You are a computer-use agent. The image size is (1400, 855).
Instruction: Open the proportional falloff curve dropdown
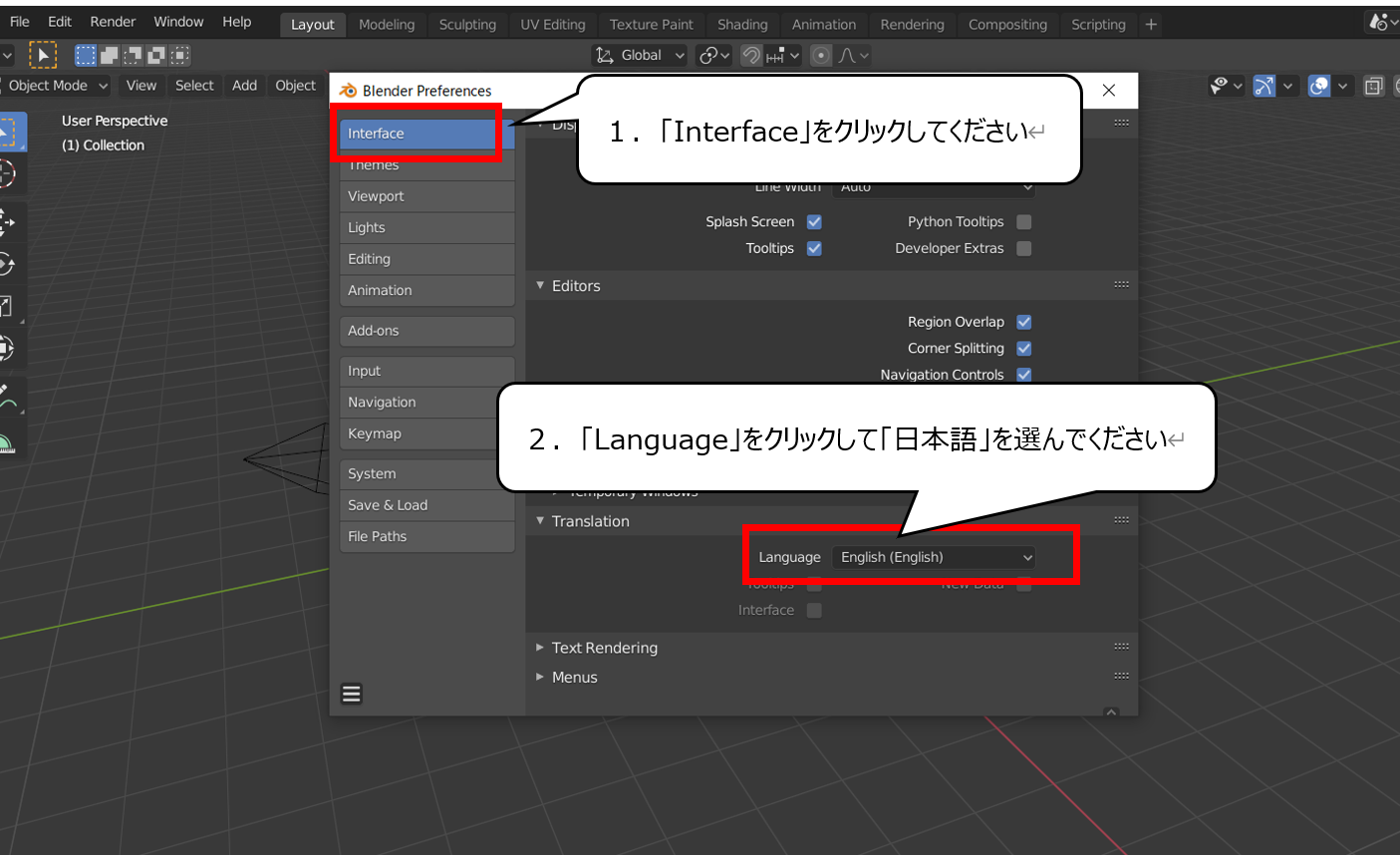(853, 56)
